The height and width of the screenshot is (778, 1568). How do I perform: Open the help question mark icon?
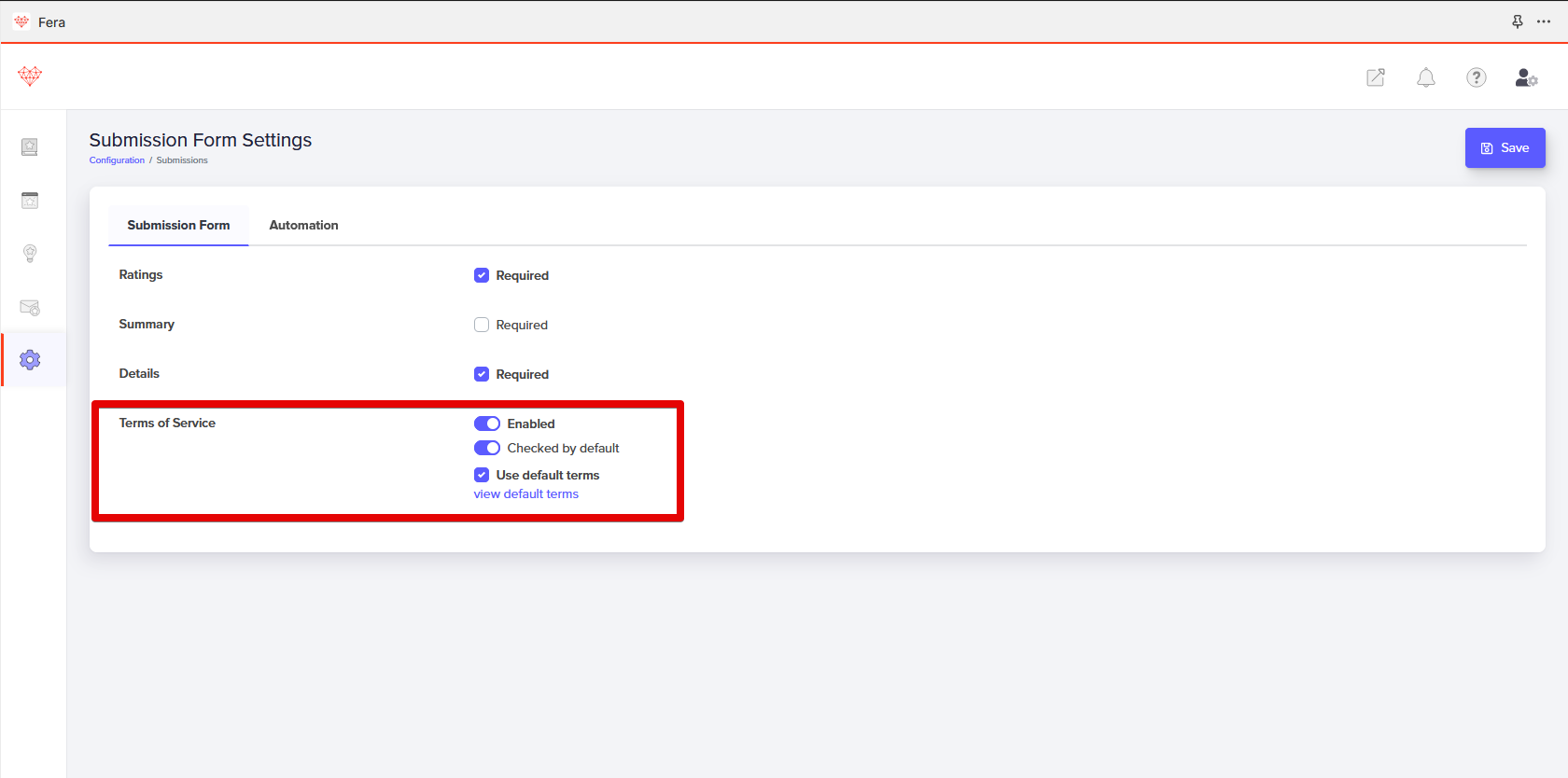(1477, 77)
